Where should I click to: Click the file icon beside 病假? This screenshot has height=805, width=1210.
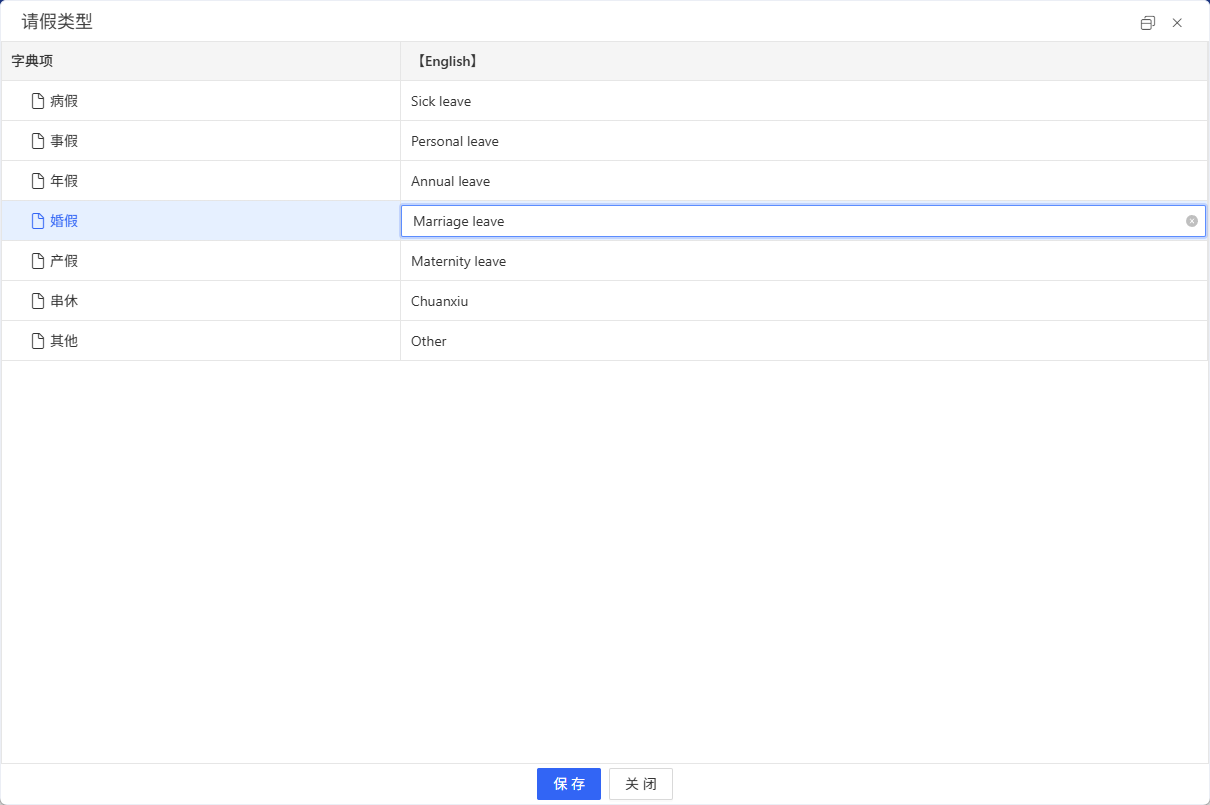click(x=38, y=101)
